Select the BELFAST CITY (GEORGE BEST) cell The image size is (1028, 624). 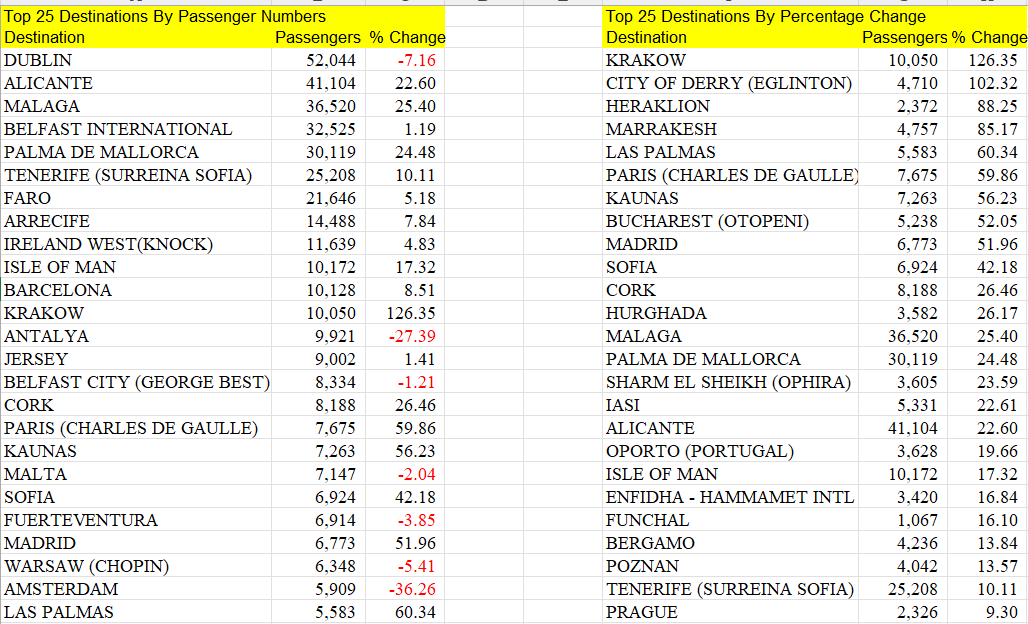click(136, 382)
